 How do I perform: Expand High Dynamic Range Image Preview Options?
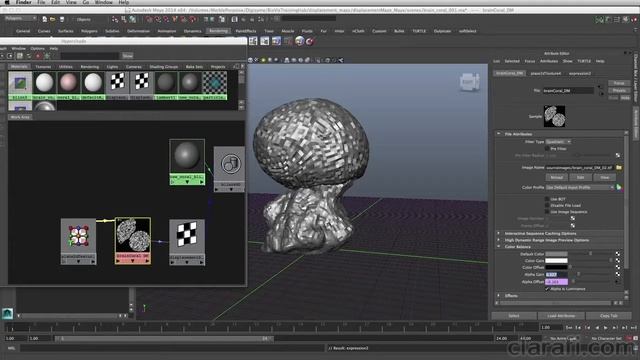[x=498, y=240]
